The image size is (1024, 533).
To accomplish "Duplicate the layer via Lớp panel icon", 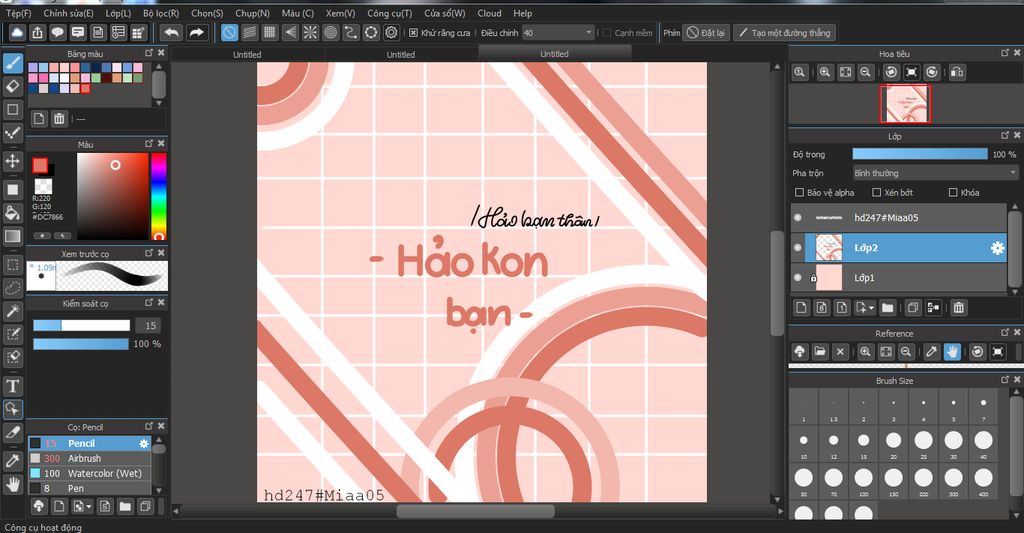I will pyautogui.click(x=913, y=308).
